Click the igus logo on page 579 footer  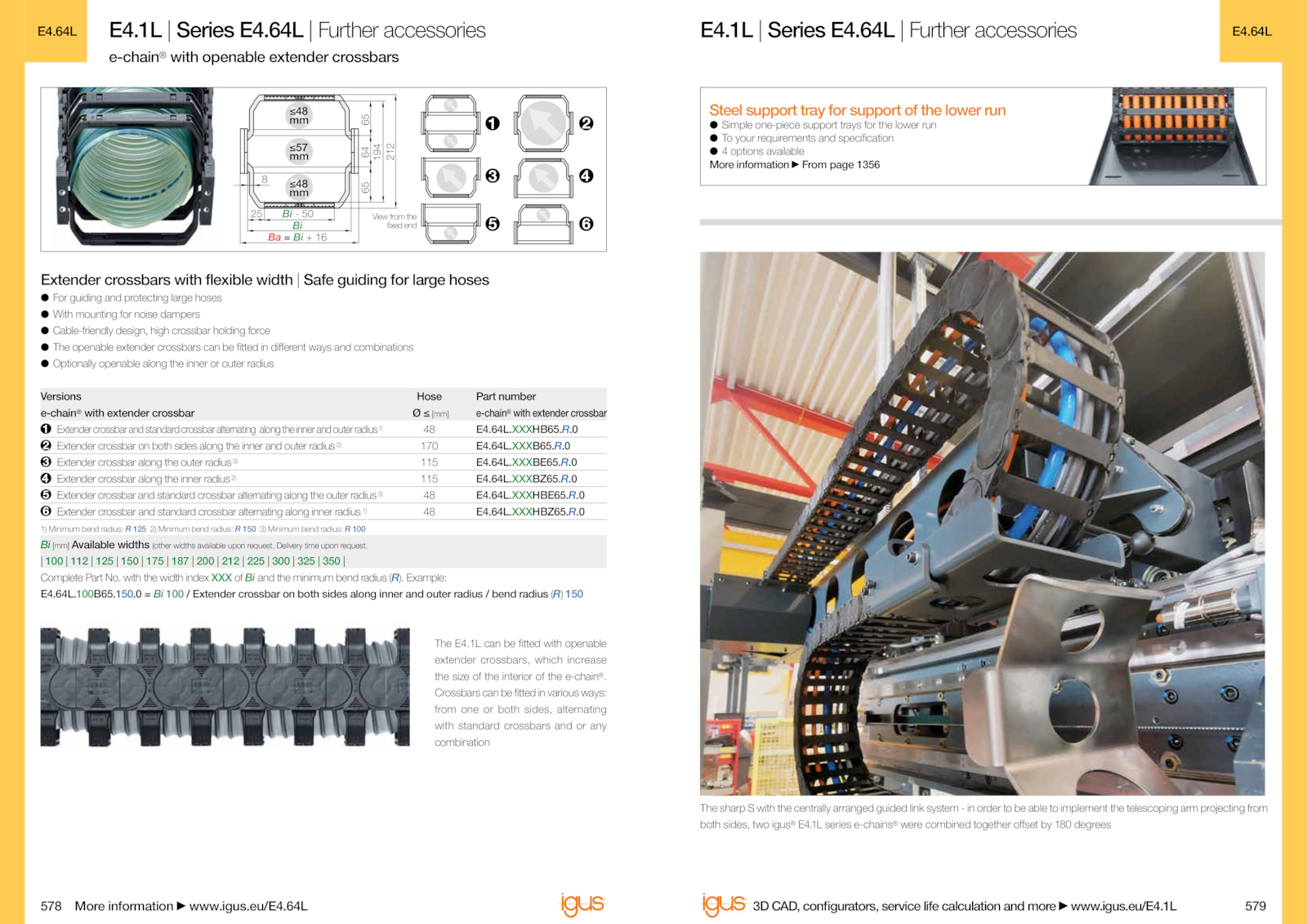(x=724, y=904)
